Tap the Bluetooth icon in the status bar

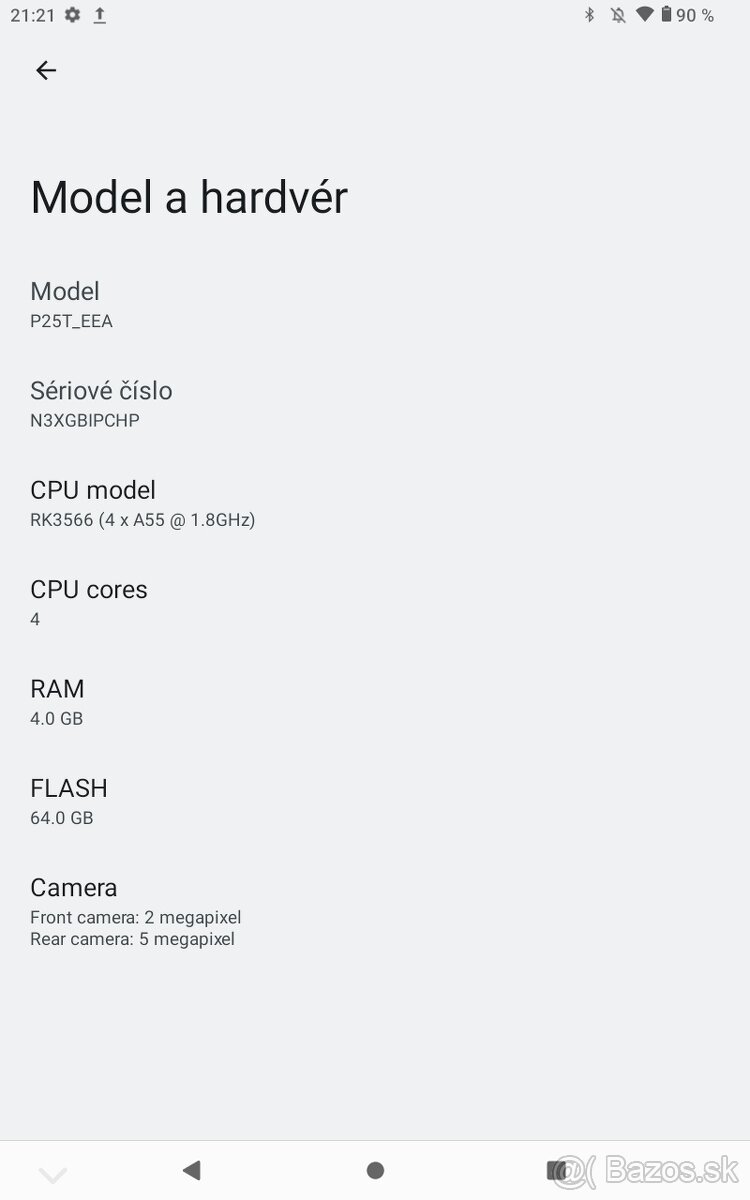pos(589,14)
